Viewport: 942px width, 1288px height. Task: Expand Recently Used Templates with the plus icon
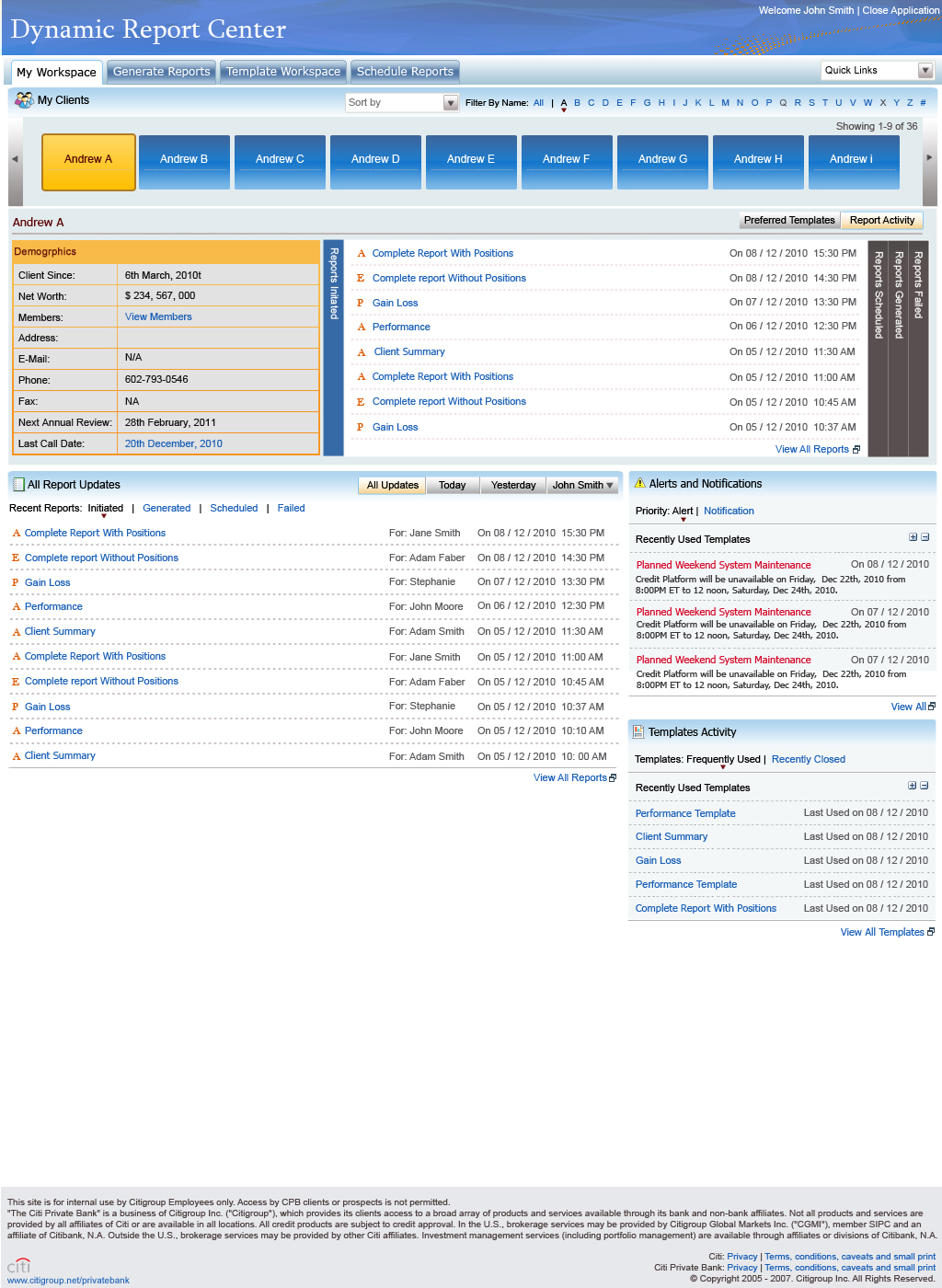click(912, 537)
